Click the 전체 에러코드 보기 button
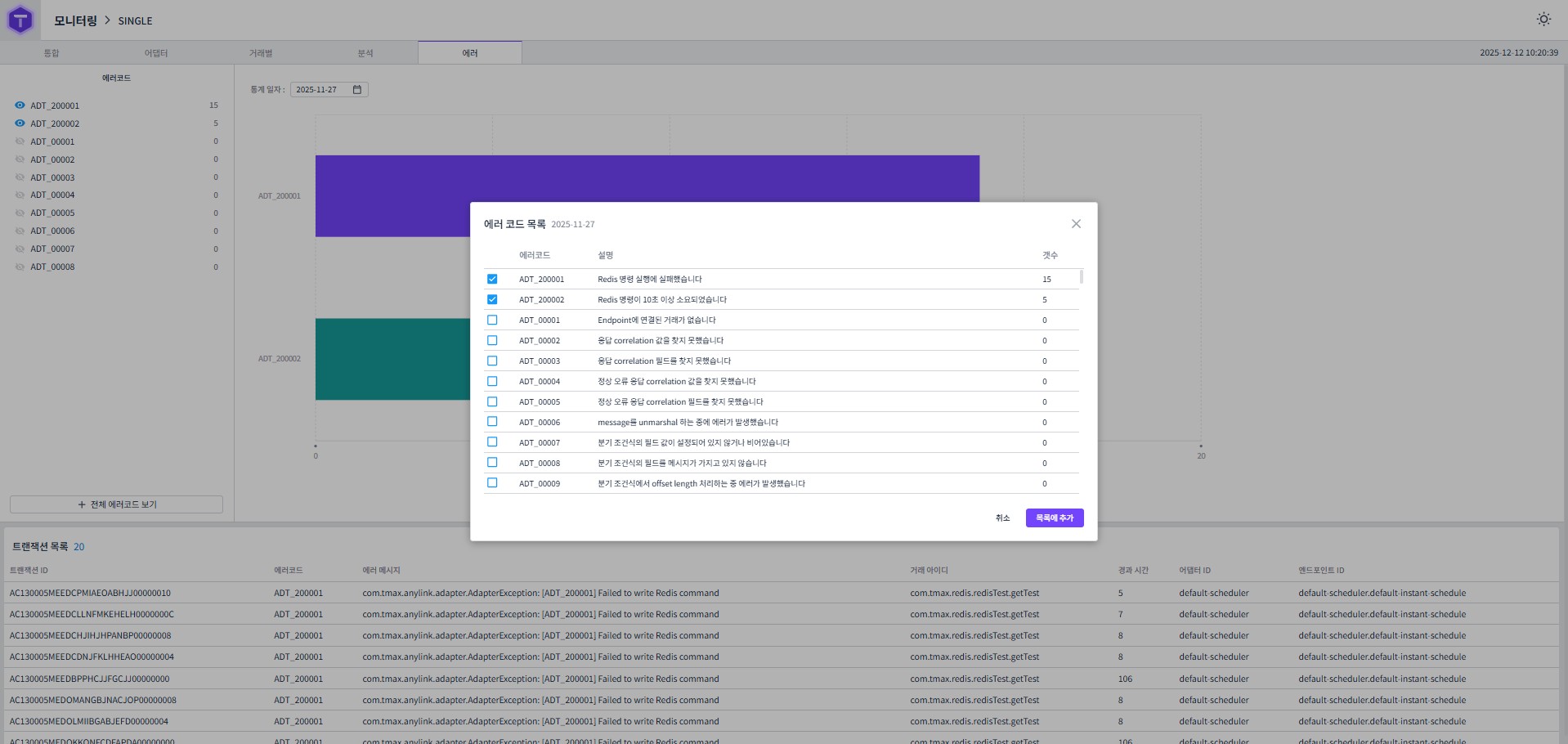Image resolution: width=1568 pixels, height=744 pixels. click(x=116, y=504)
